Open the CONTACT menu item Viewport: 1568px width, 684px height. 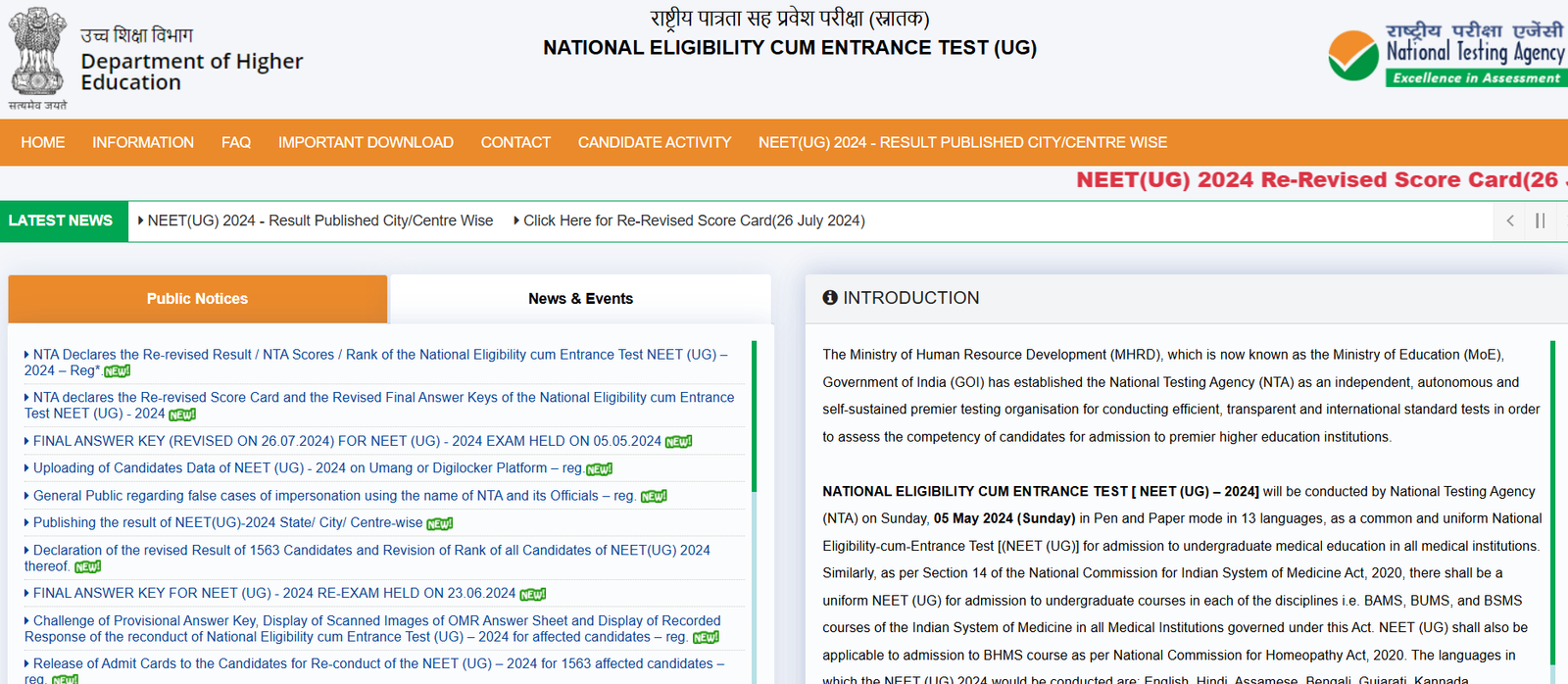pyautogui.click(x=515, y=142)
